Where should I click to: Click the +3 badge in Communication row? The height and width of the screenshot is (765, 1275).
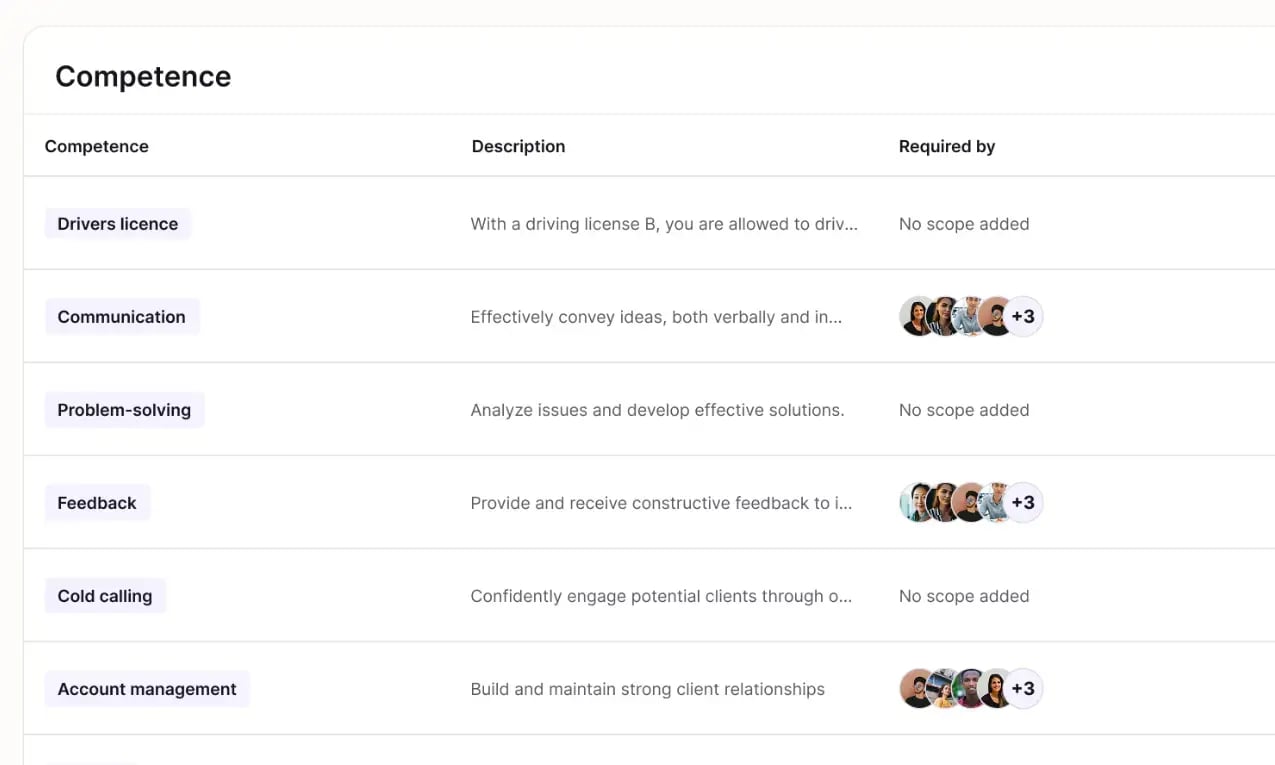[x=1023, y=317]
